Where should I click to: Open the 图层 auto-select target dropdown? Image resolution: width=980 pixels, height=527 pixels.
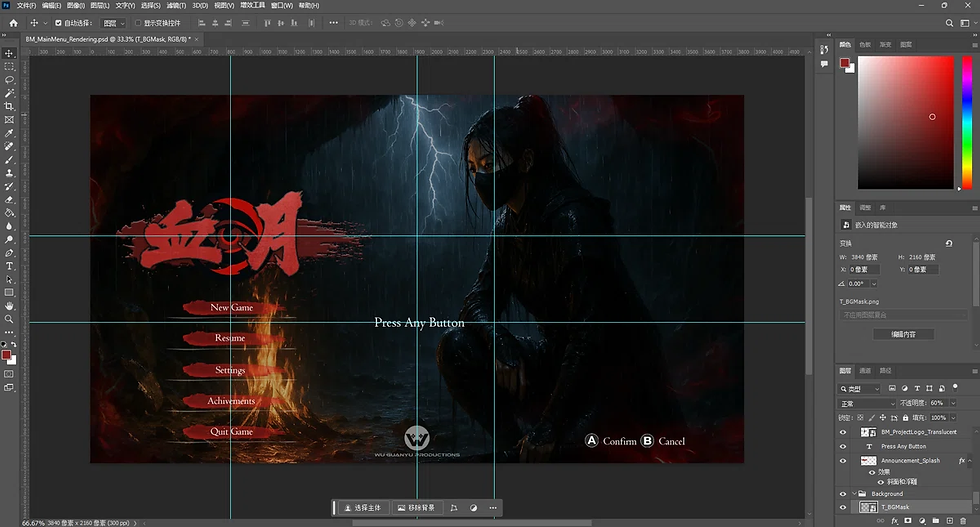point(114,23)
